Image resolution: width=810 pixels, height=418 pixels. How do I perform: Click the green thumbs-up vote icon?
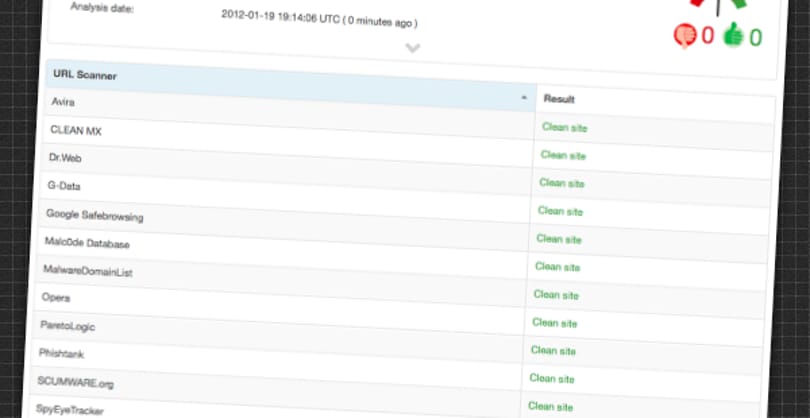click(x=733, y=36)
